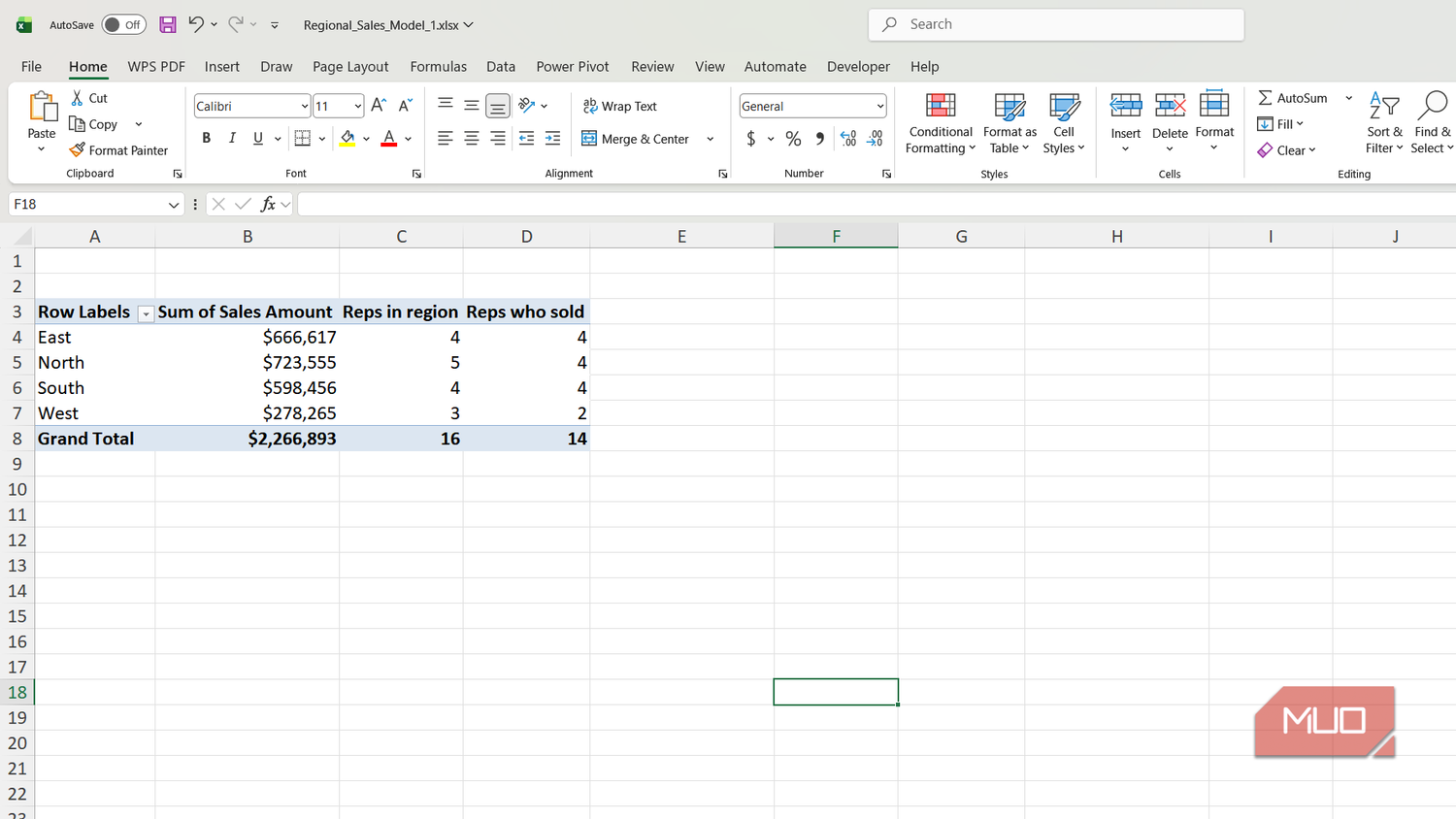Click the Fill button
Viewport: 1456px width, 819px height.
click(x=1279, y=124)
